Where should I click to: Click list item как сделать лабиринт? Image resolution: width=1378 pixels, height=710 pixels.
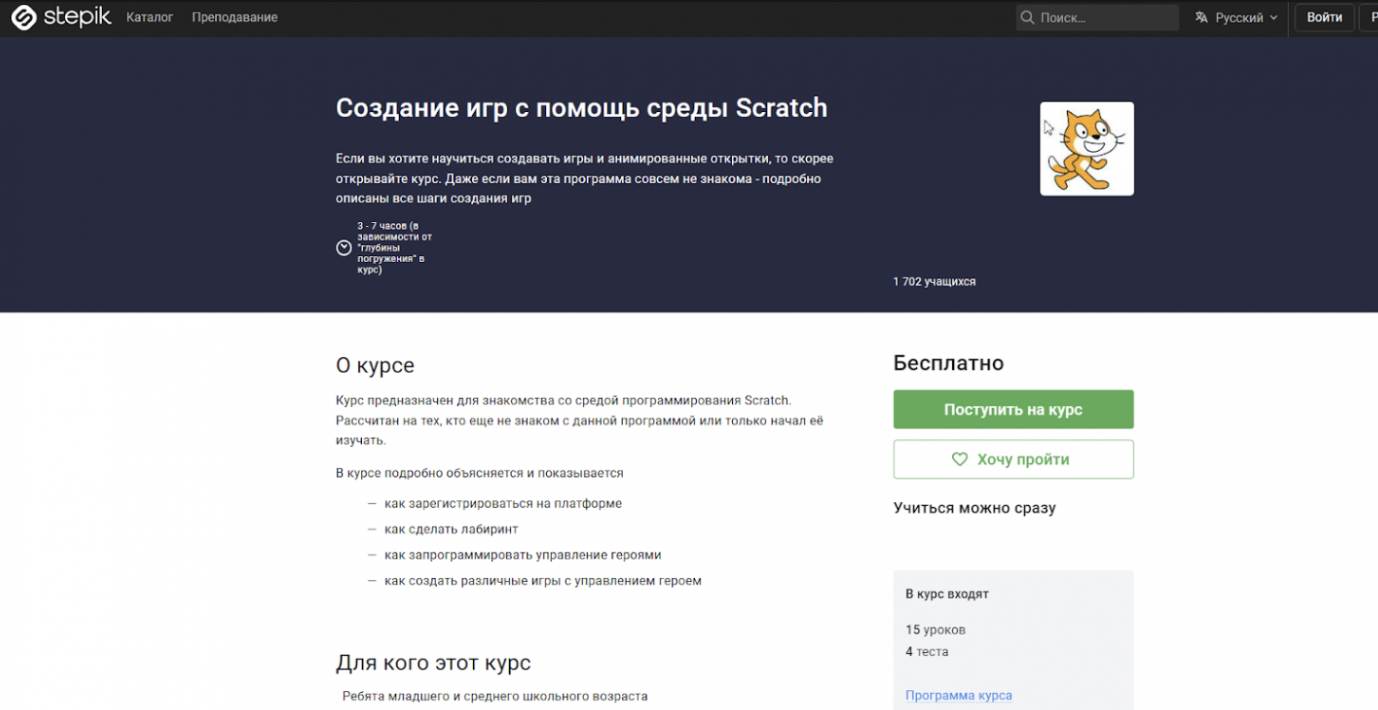[x=451, y=529]
